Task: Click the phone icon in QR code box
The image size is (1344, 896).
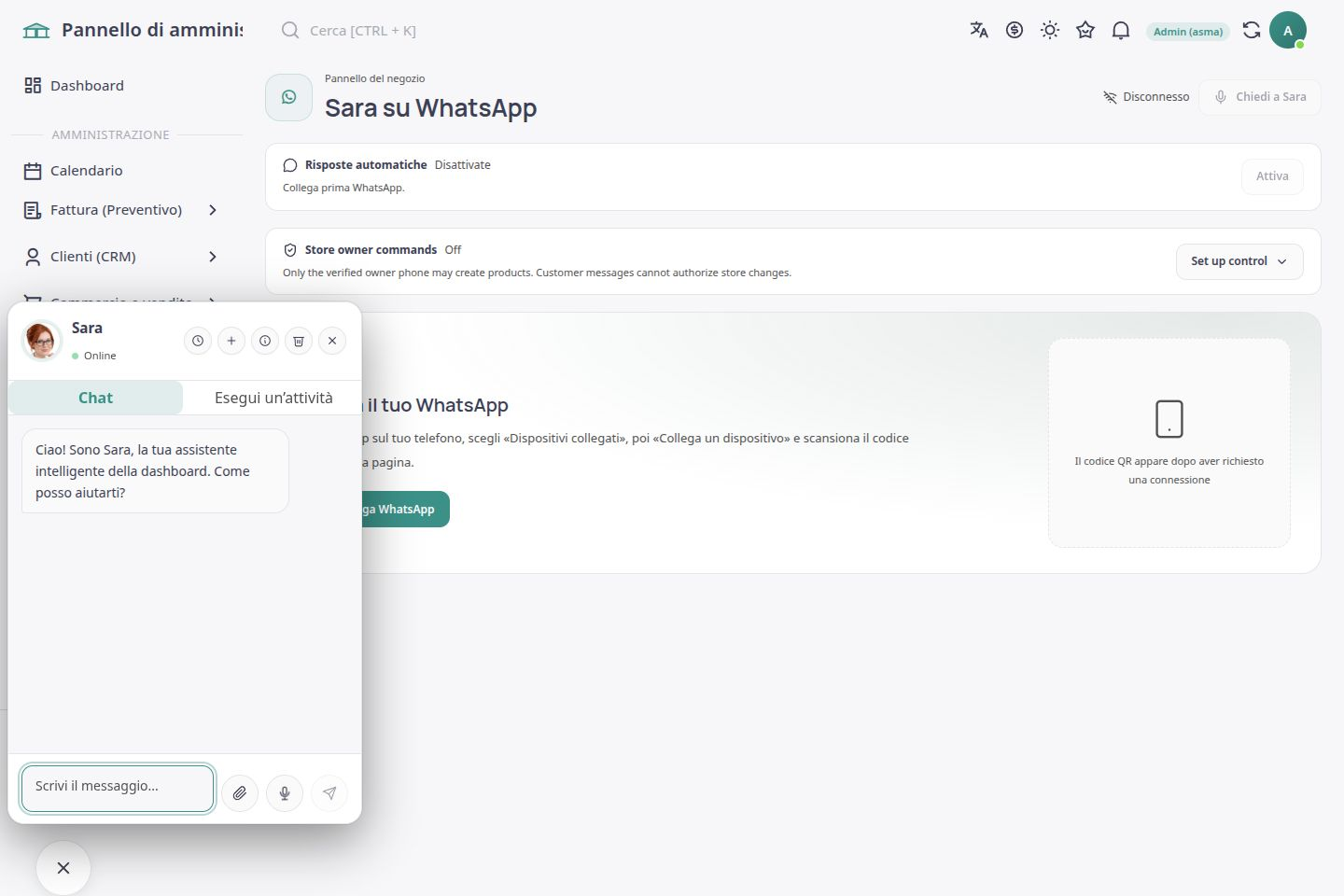Action: 1169,419
